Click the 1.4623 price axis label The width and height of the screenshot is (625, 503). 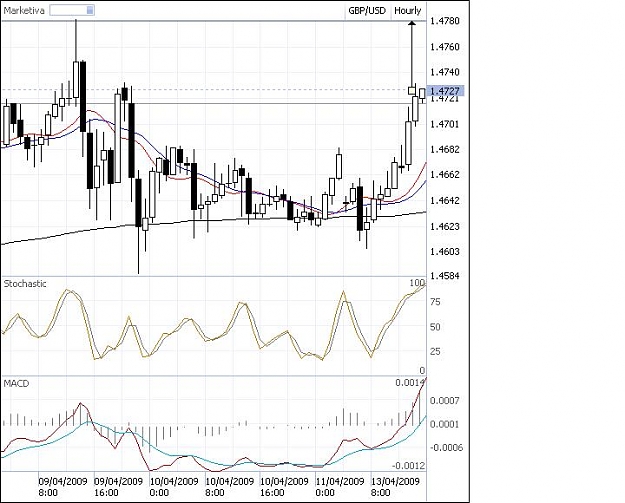pyautogui.click(x=445, y=226)
